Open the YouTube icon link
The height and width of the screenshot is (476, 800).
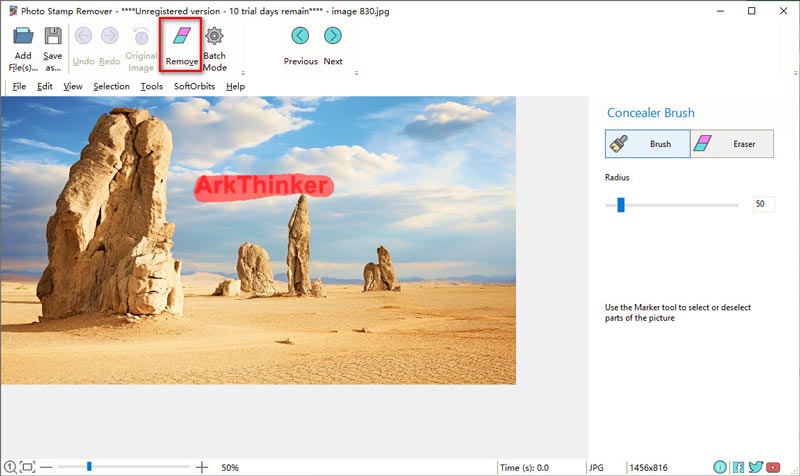773,467
